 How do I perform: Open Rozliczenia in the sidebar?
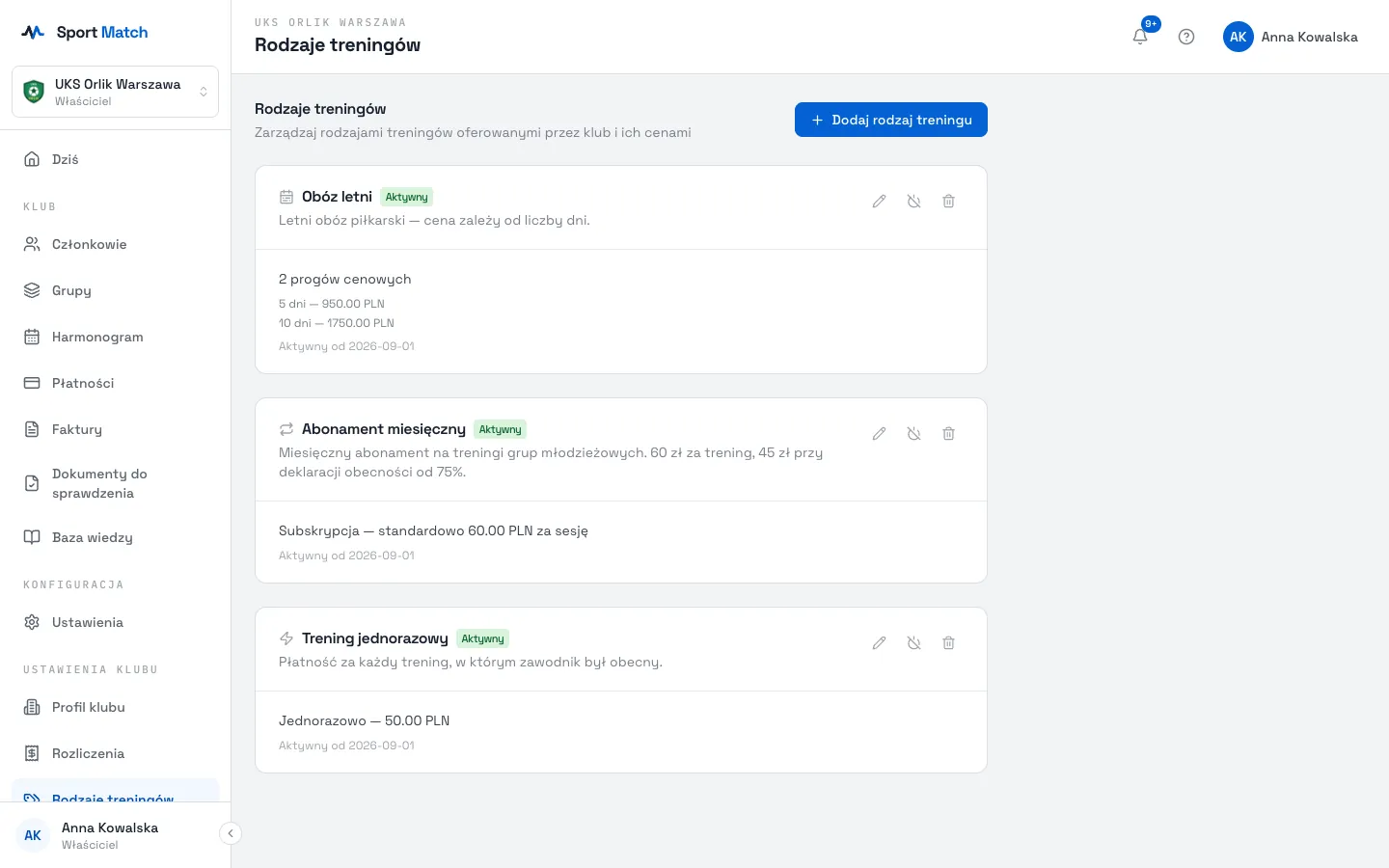click(116, 753)
